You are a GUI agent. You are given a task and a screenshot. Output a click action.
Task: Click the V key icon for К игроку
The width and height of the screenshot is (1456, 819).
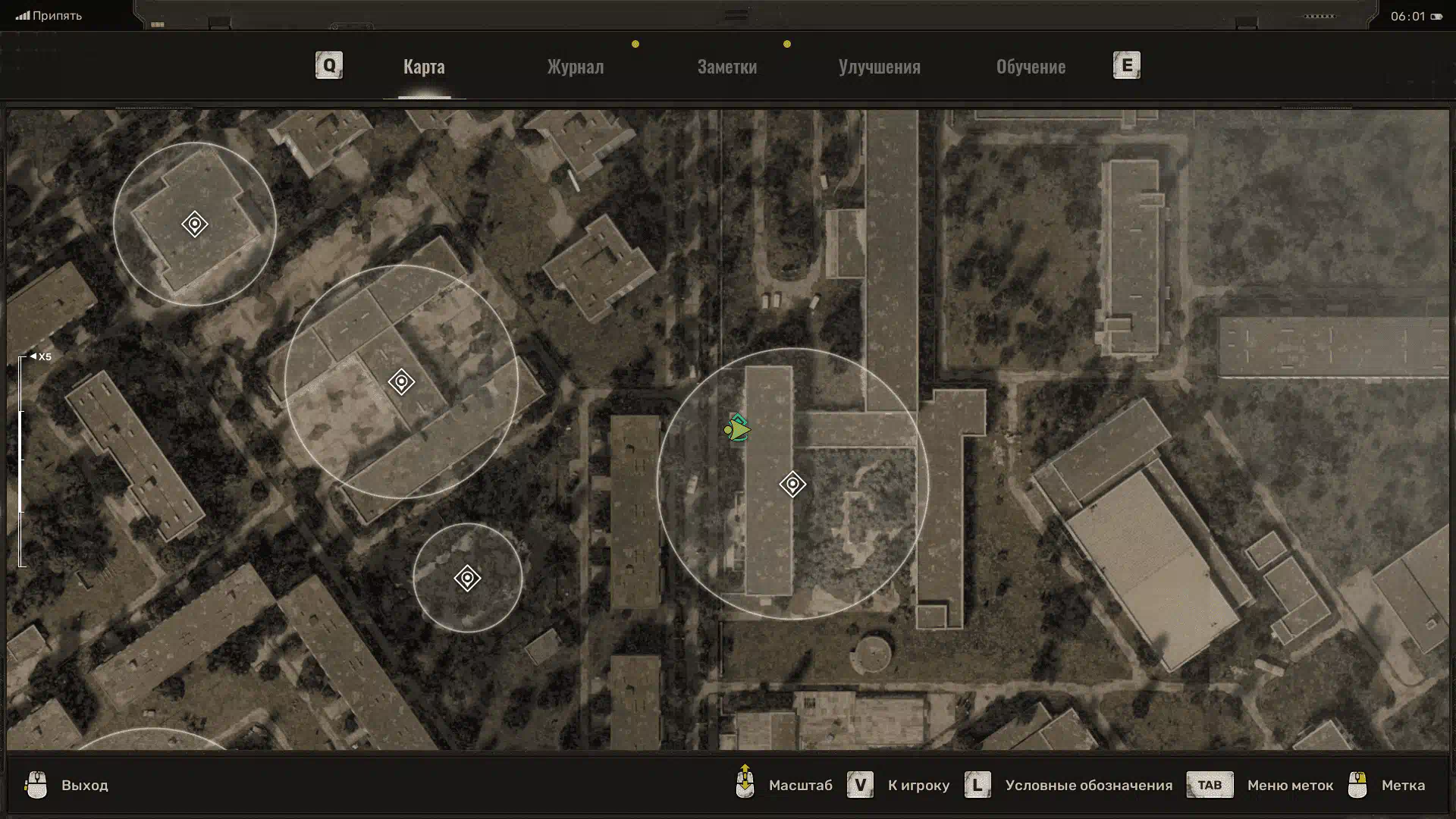pos(860,785)
